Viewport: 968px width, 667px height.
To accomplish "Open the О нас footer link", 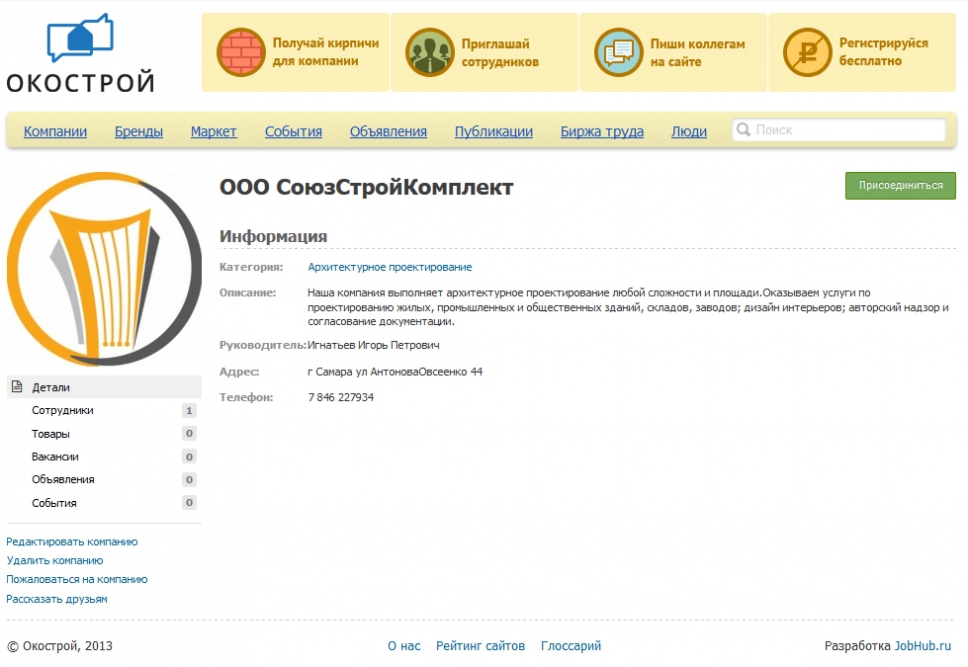I will [404, 646].
